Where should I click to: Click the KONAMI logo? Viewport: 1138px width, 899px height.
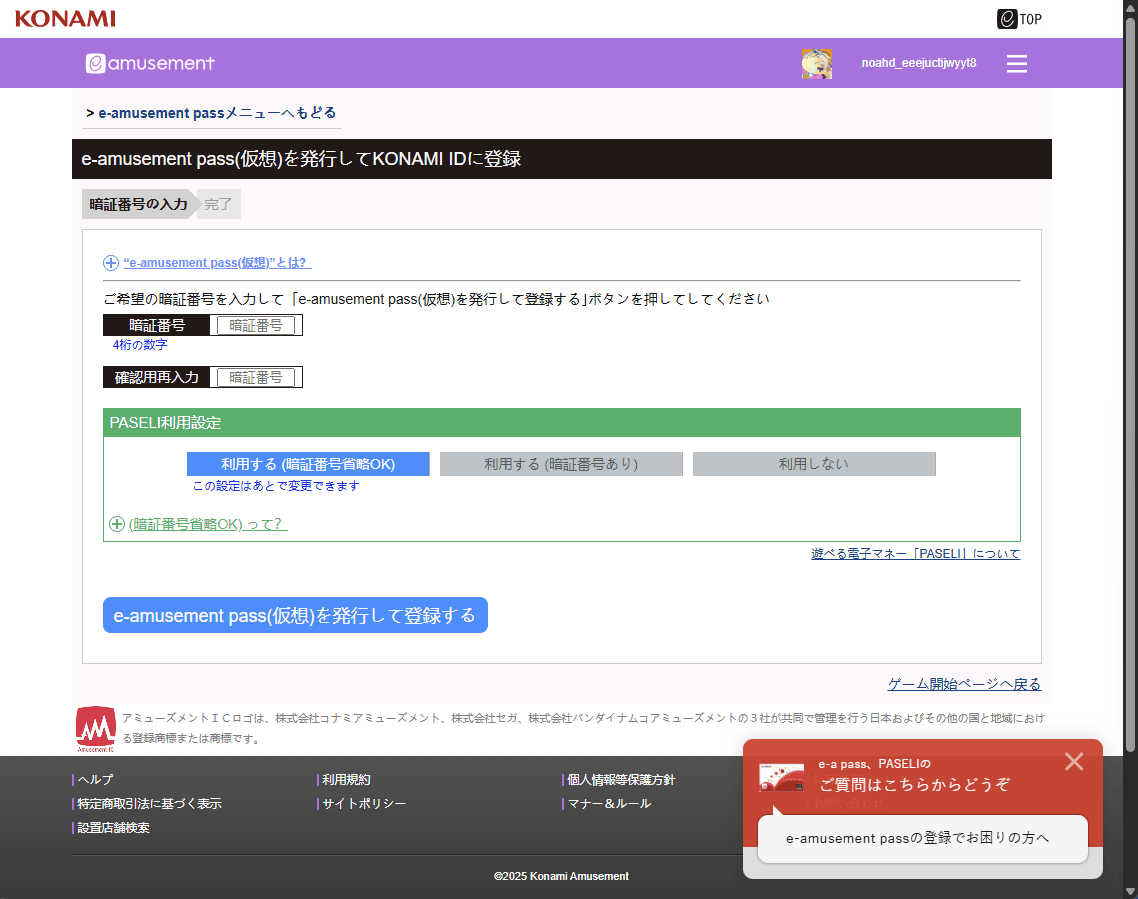(65, 18)
